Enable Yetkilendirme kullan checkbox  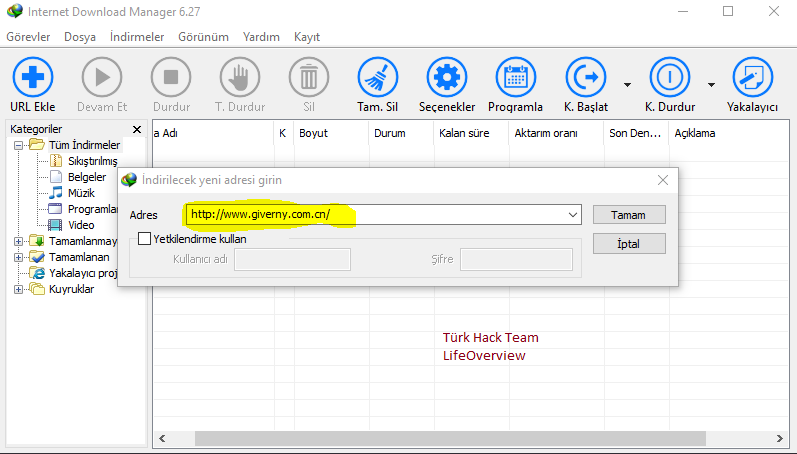click(144, 238)
